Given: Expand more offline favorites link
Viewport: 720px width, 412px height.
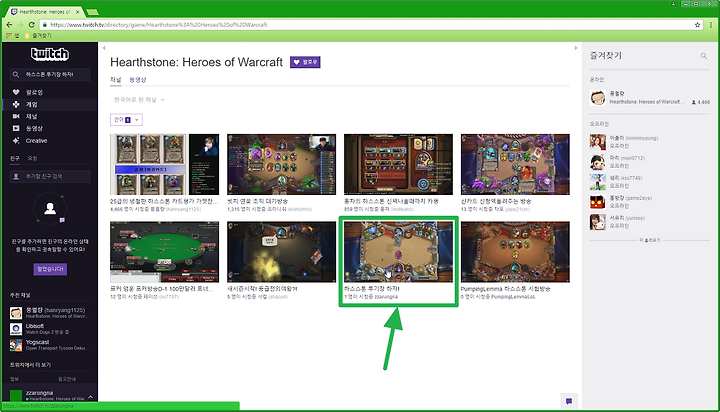Looking at the screenshot, I should (x=649, y=240).
